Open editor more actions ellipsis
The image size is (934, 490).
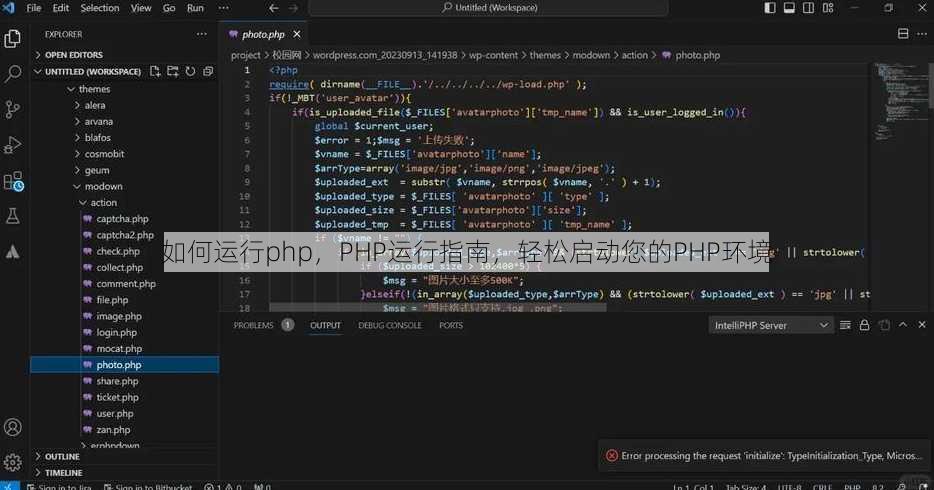(x=921, y=34)
